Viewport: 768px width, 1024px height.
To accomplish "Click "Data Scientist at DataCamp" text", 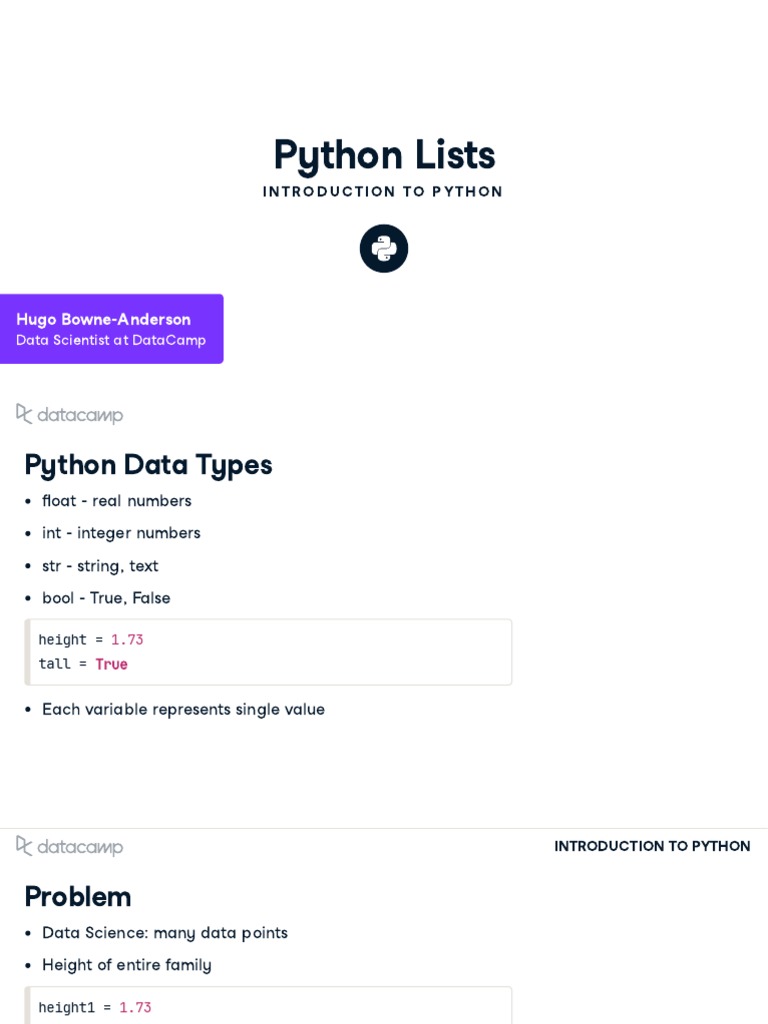I will [111, 340].
